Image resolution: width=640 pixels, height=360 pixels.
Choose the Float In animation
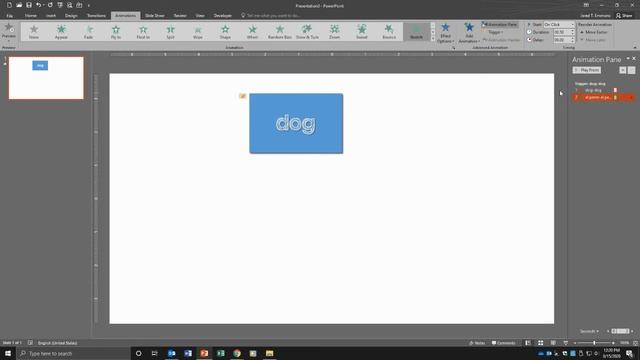[143, 32]
